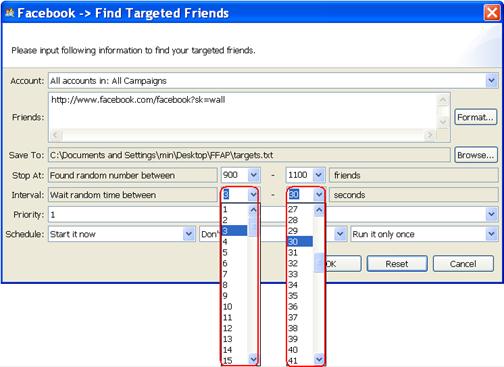Click the Friends URL text area
This screenshot has width=504, height=367.
click(243, 111)
